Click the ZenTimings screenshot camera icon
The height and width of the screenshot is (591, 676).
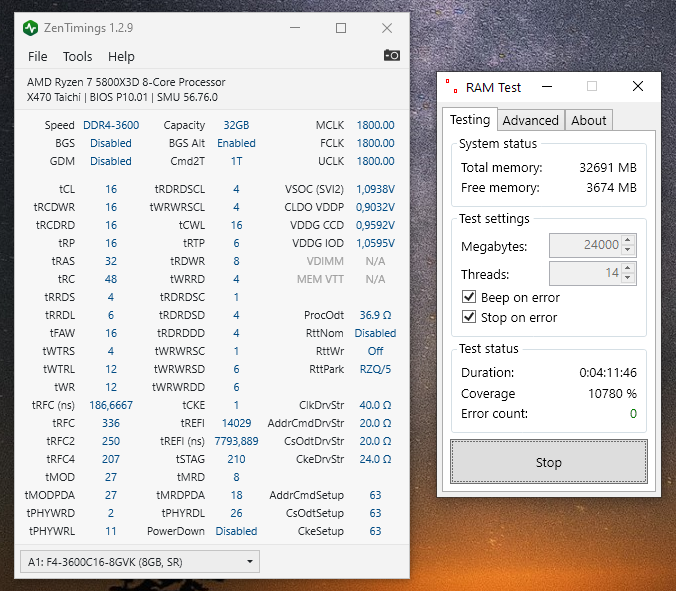tap(391, 56)
